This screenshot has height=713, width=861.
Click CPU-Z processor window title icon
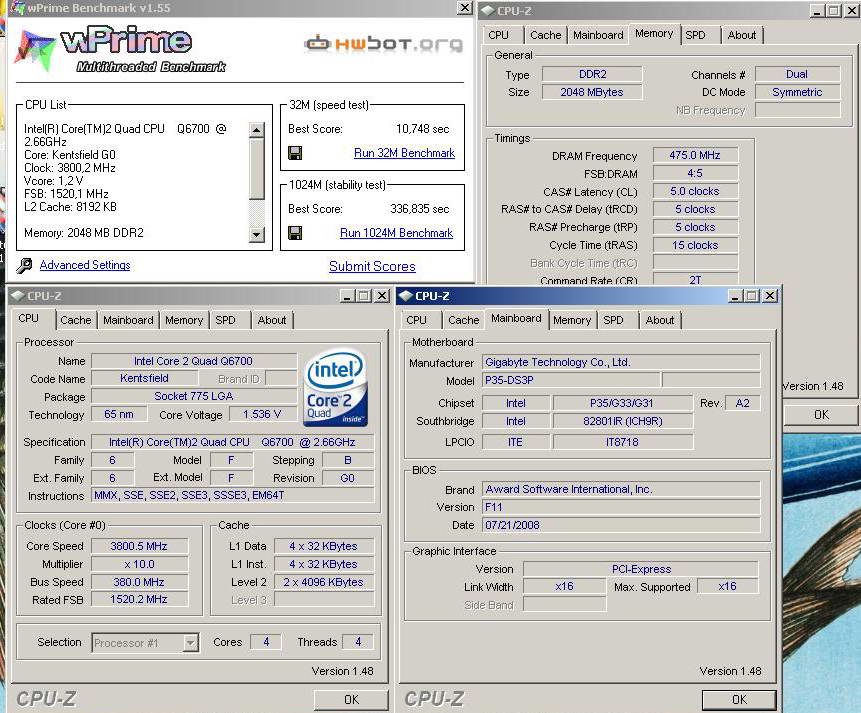(18, 296)
